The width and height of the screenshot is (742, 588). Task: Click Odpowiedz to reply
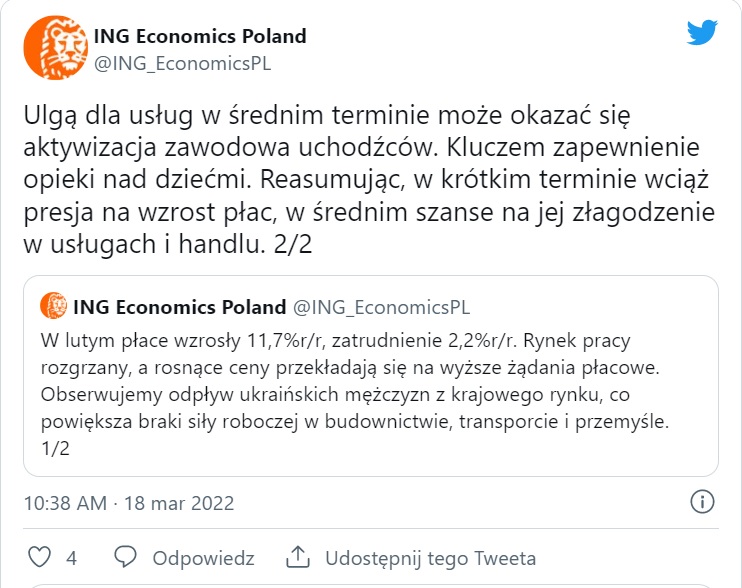[203, 558]
